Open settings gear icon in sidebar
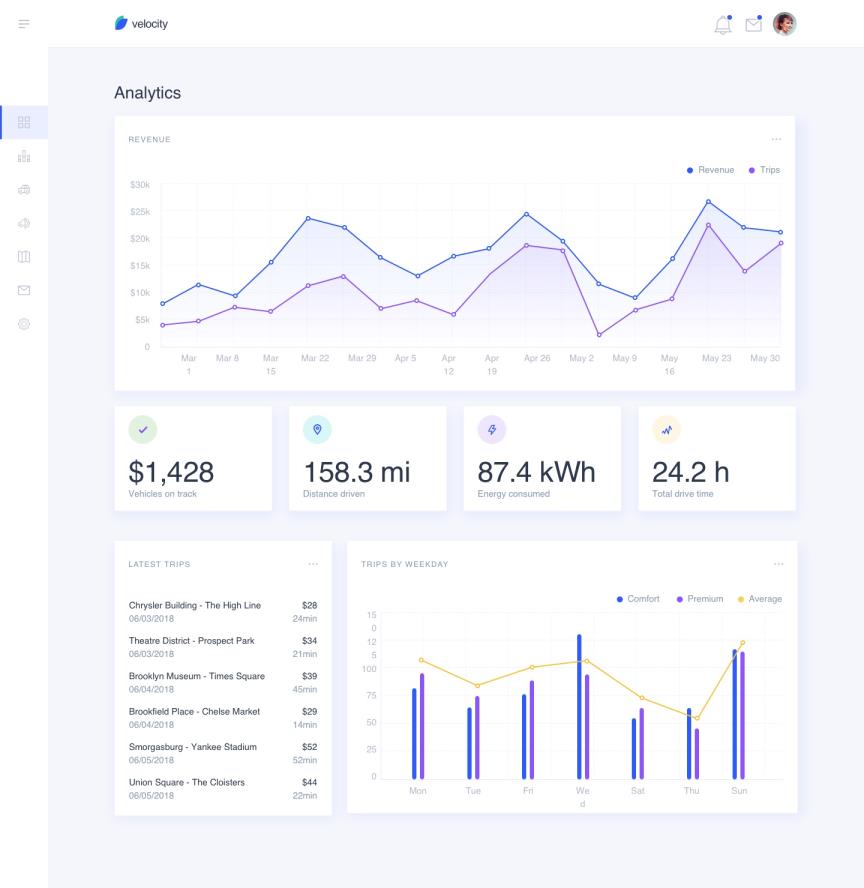Screen dimensions: 864x888 (x=24, y=323)
